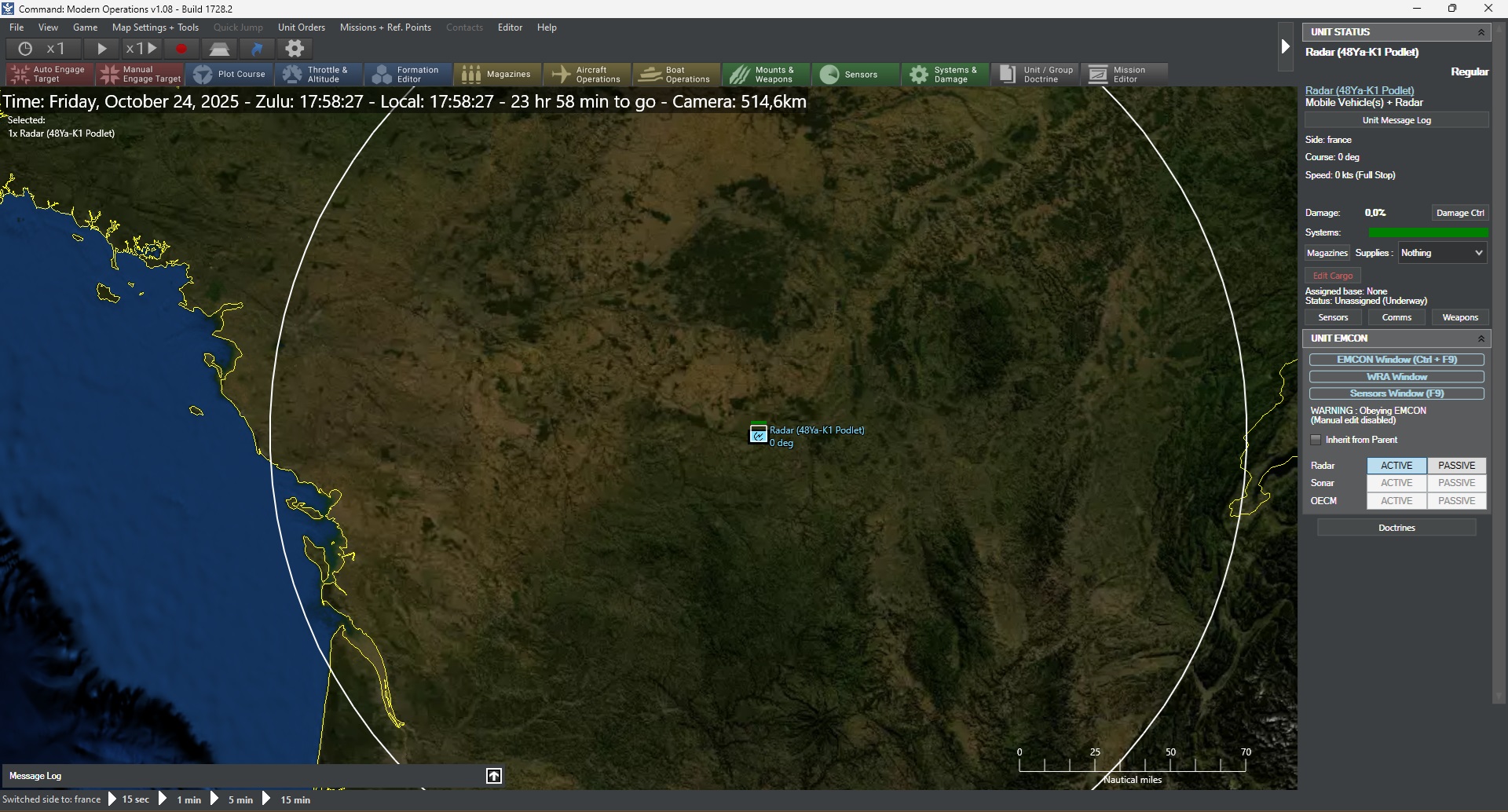Set the Radar EMCON to ACTIVE
1508x812 pixels.
(1396, 466)
